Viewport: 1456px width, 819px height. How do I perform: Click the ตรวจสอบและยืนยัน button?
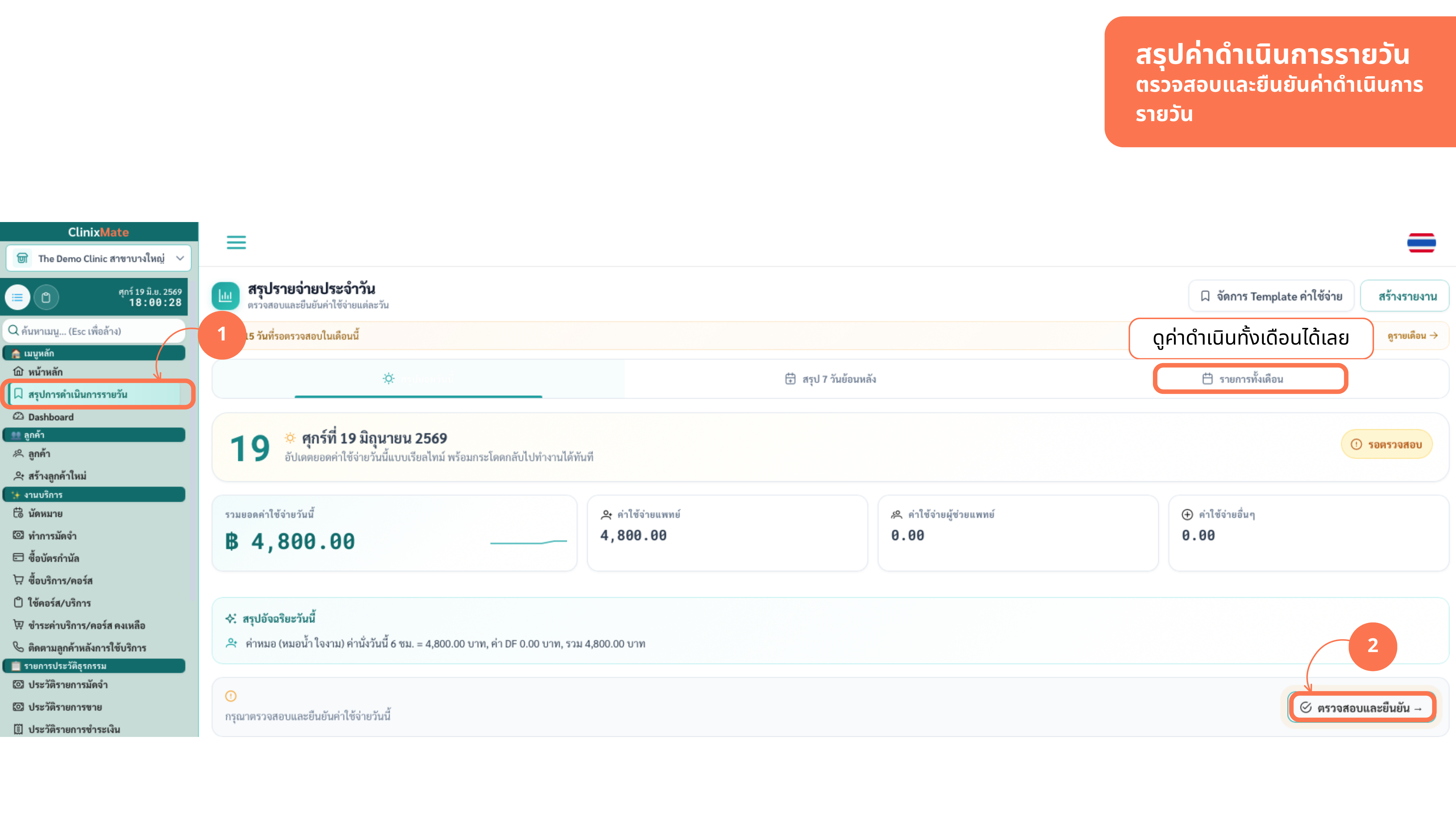click(1362, 708)
